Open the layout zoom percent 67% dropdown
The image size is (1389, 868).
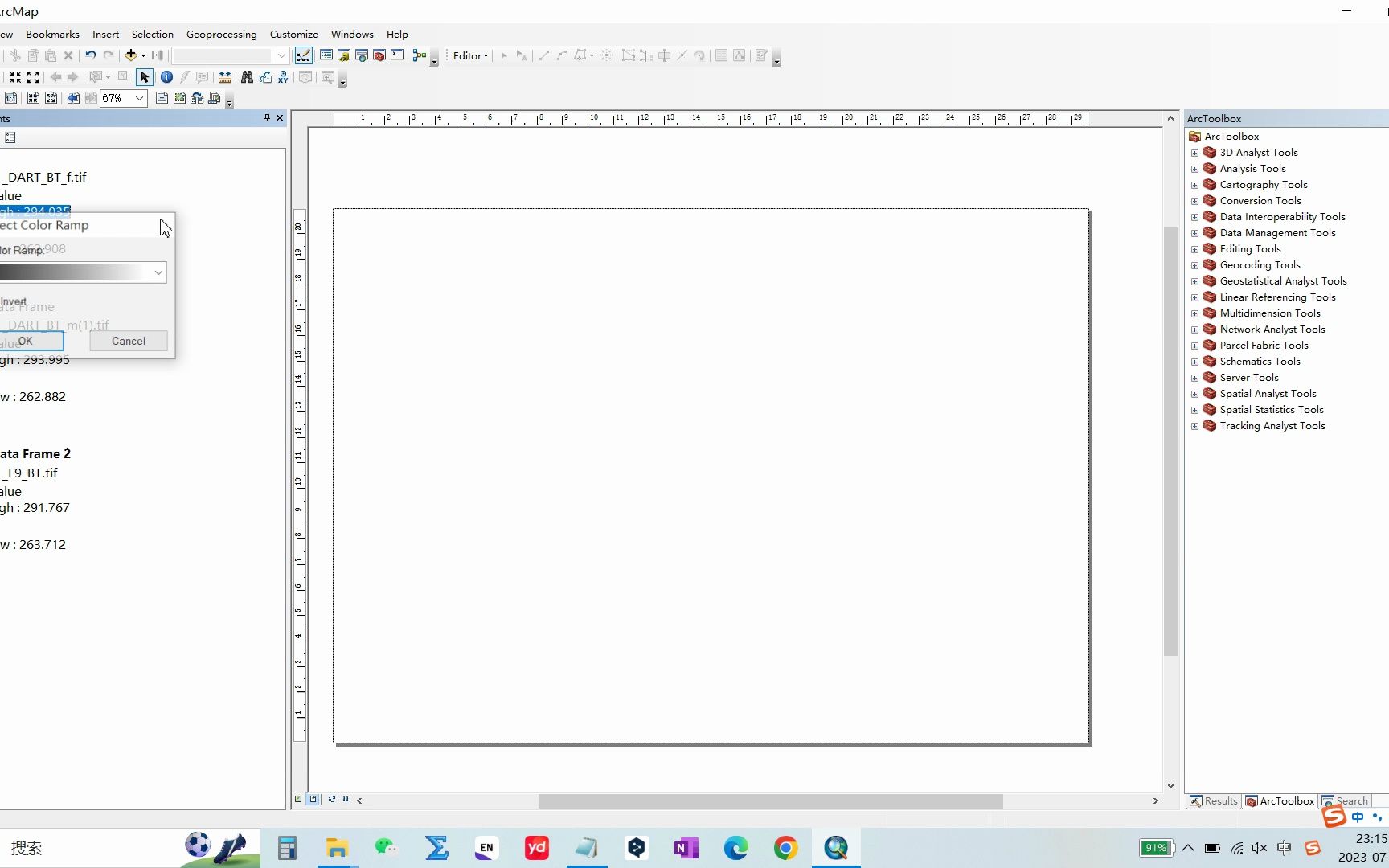pos(139,98)
